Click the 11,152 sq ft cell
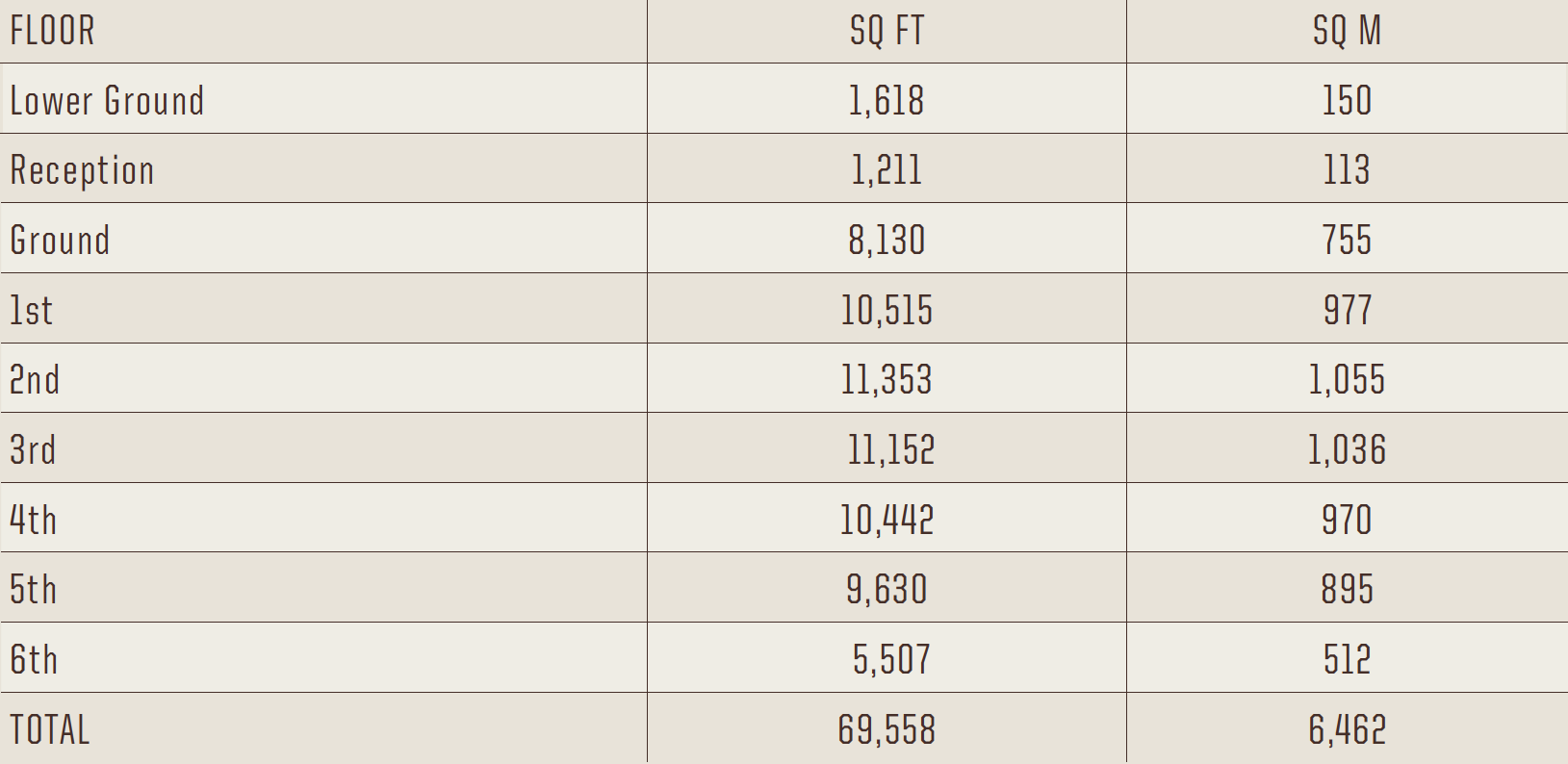This screenshot has height=764, width=1568. tap(891, 449)
